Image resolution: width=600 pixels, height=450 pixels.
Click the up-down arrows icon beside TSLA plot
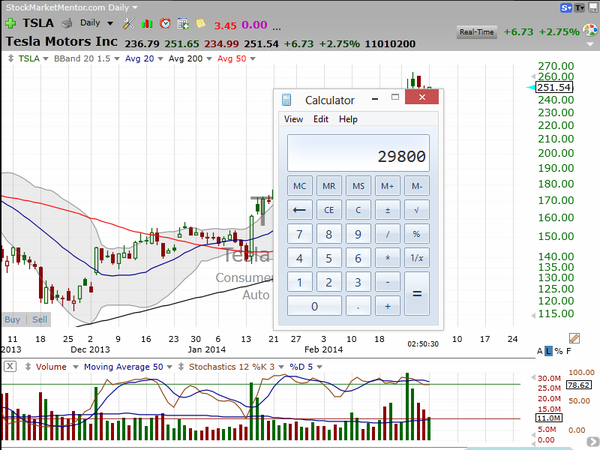pos(11,59)
